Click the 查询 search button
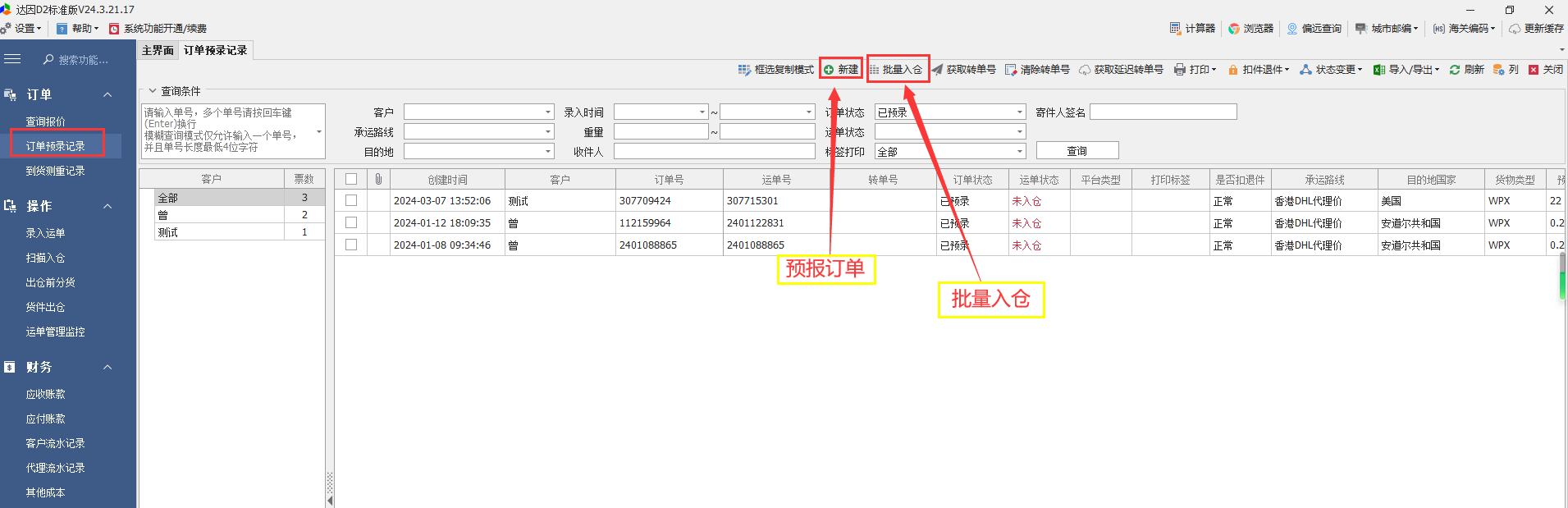This screenshot has width=1568, height=508. click(x=1077, y=151)
